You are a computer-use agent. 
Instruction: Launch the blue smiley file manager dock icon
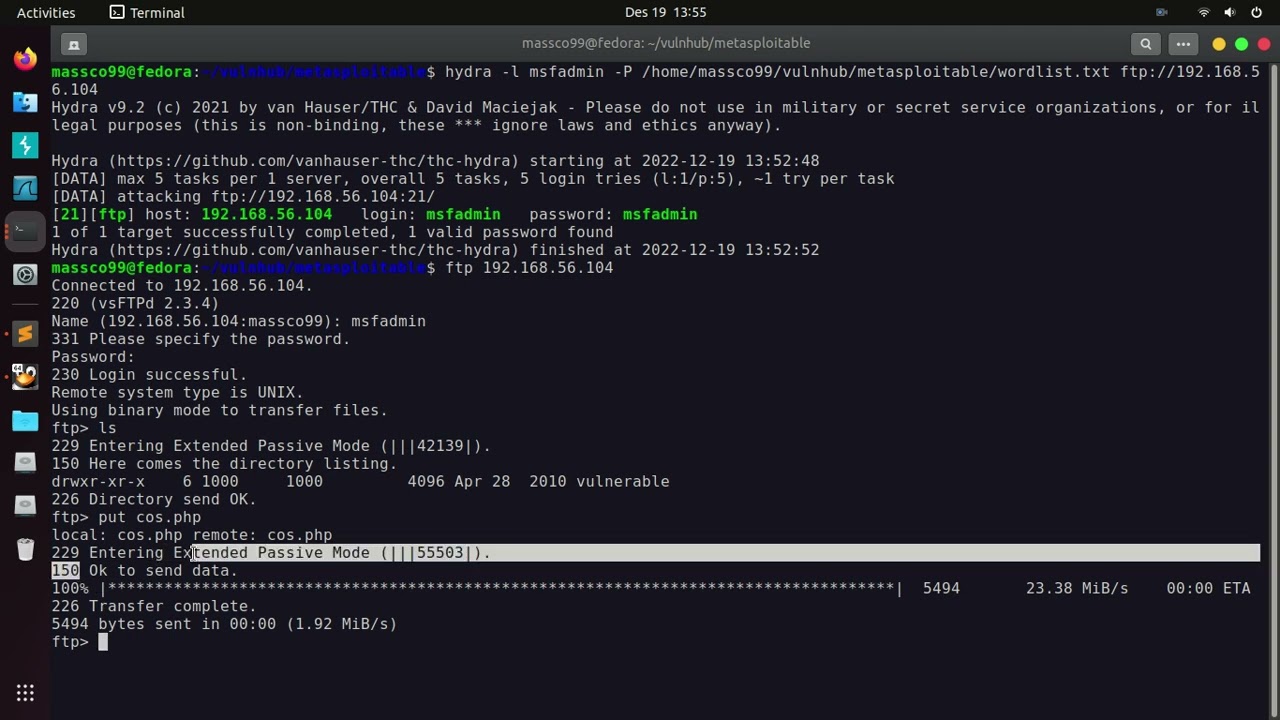(x=25, y=101)
